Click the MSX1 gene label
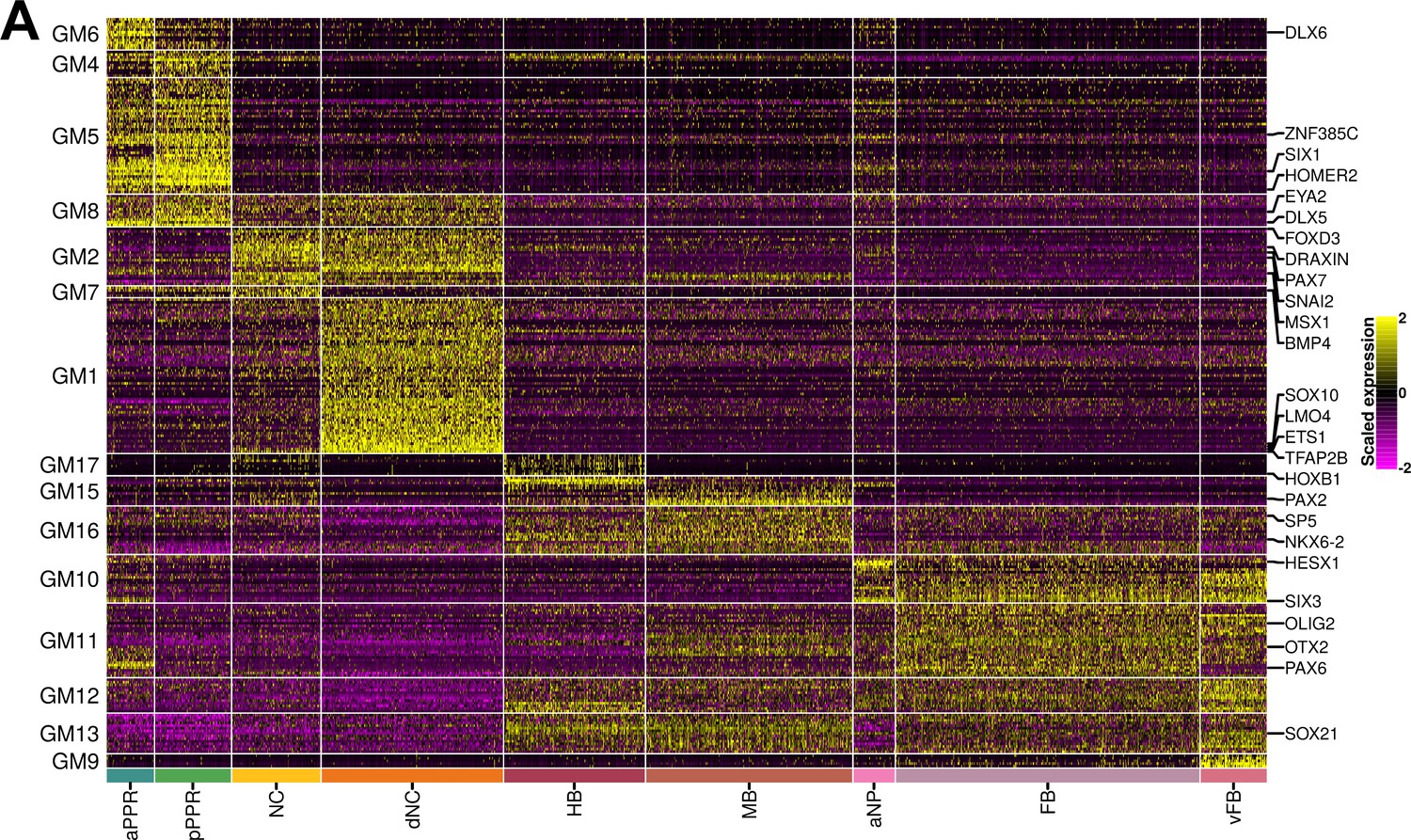The image size is (1411, 840). coord(1308,323)
